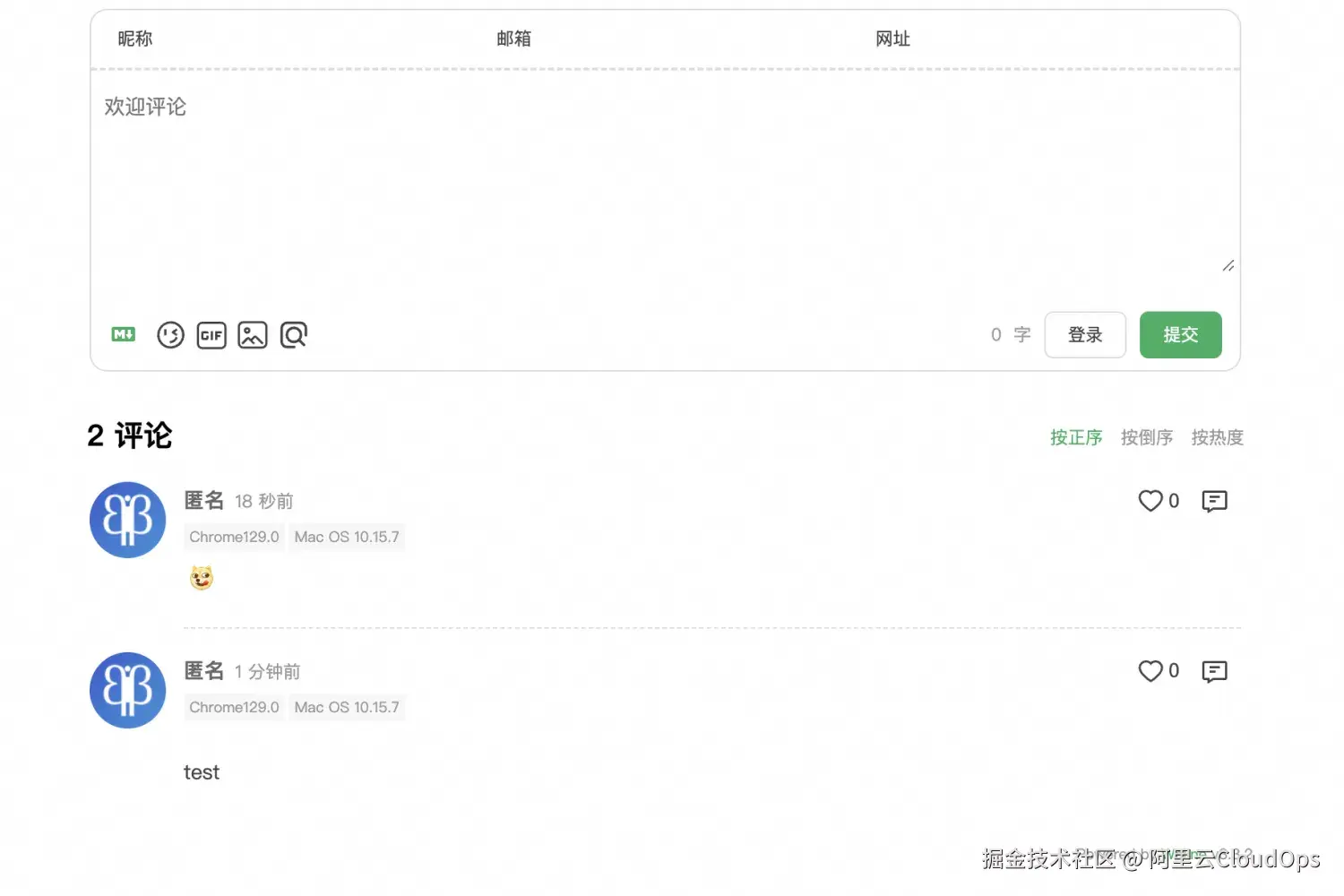Sort comments by 按热度

1217,437
